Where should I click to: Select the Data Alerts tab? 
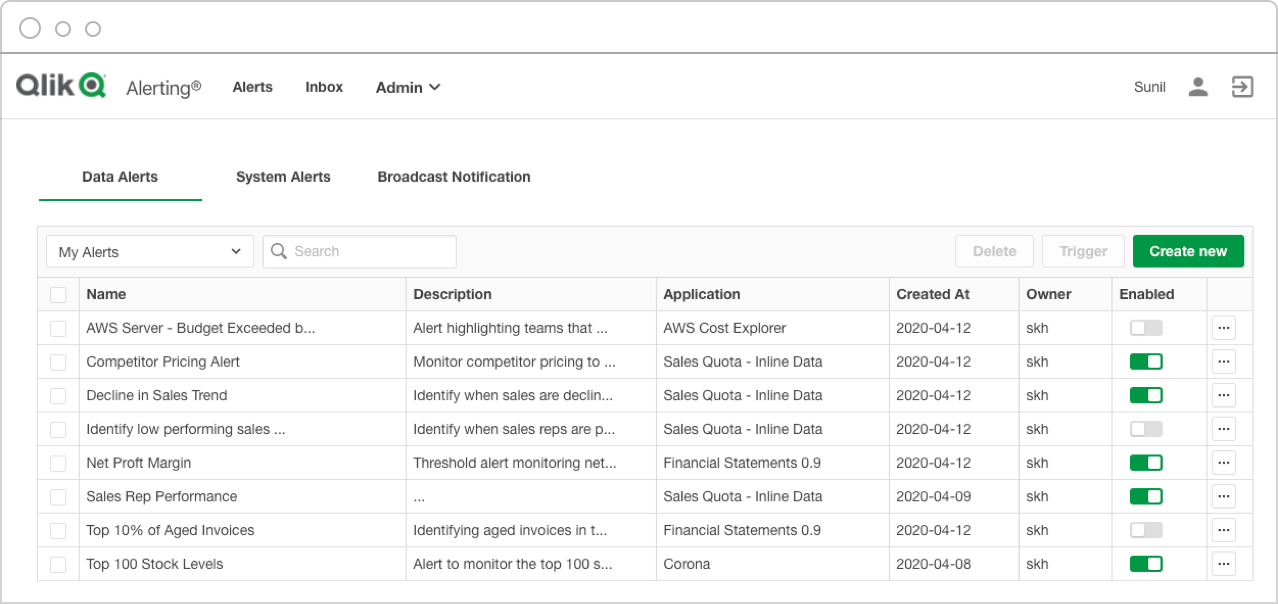pyautogui.click(x=120, y=177)
